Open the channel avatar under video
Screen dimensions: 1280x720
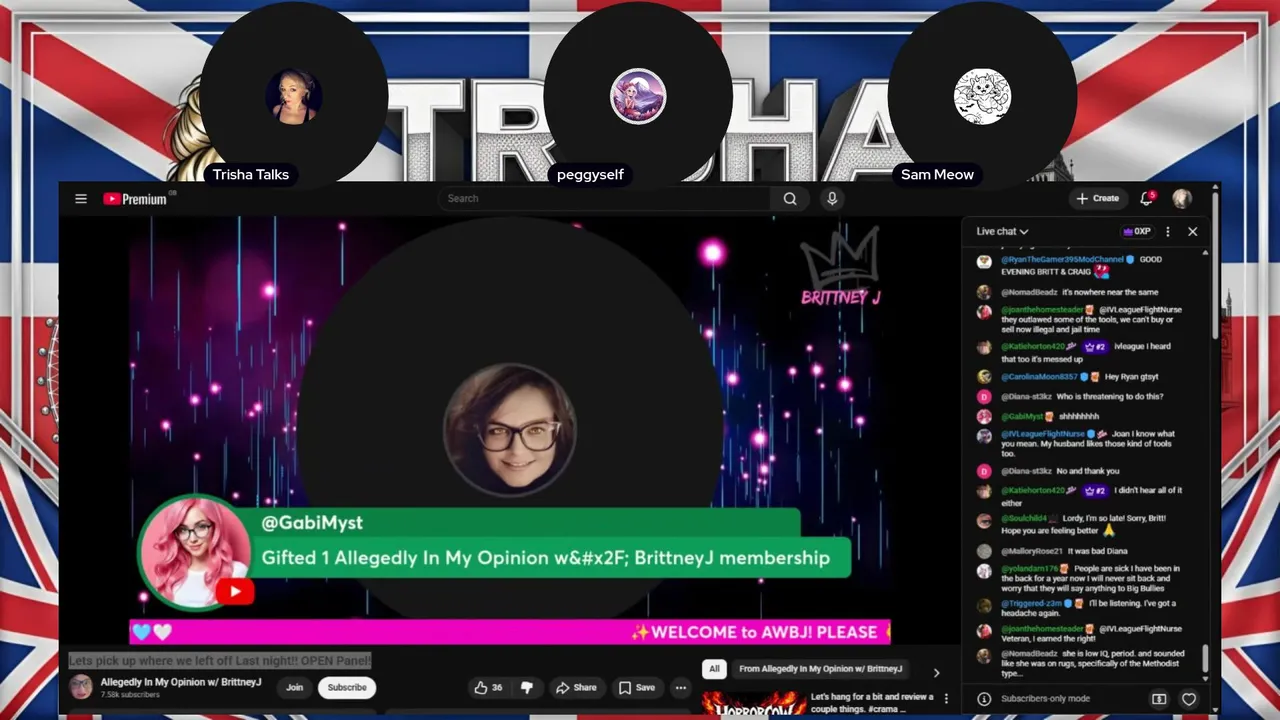[81, 687]
